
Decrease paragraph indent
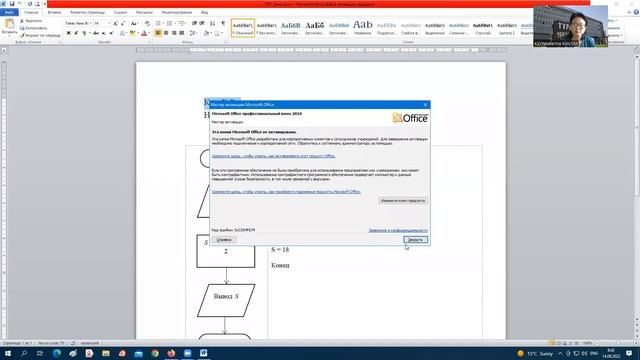pos(195,24)
